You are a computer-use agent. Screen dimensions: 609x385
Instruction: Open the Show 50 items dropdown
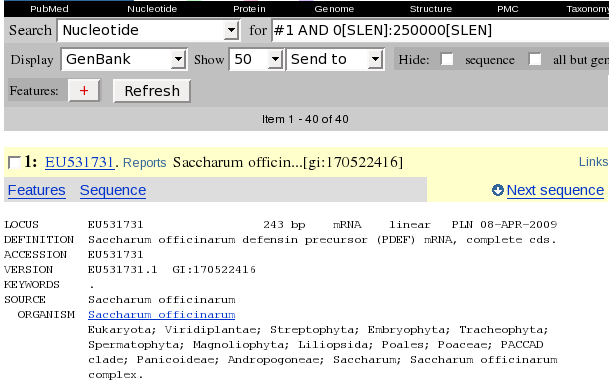257,59
